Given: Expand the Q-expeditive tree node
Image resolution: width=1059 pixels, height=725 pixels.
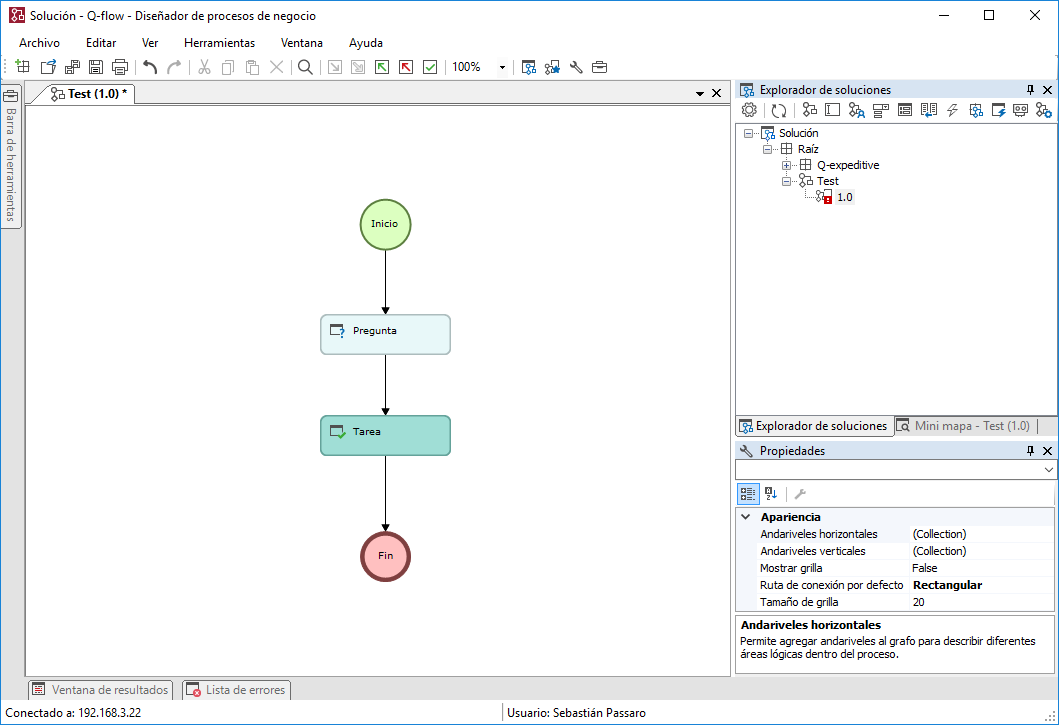Looking at the screenshot, I should click(786, 165).
